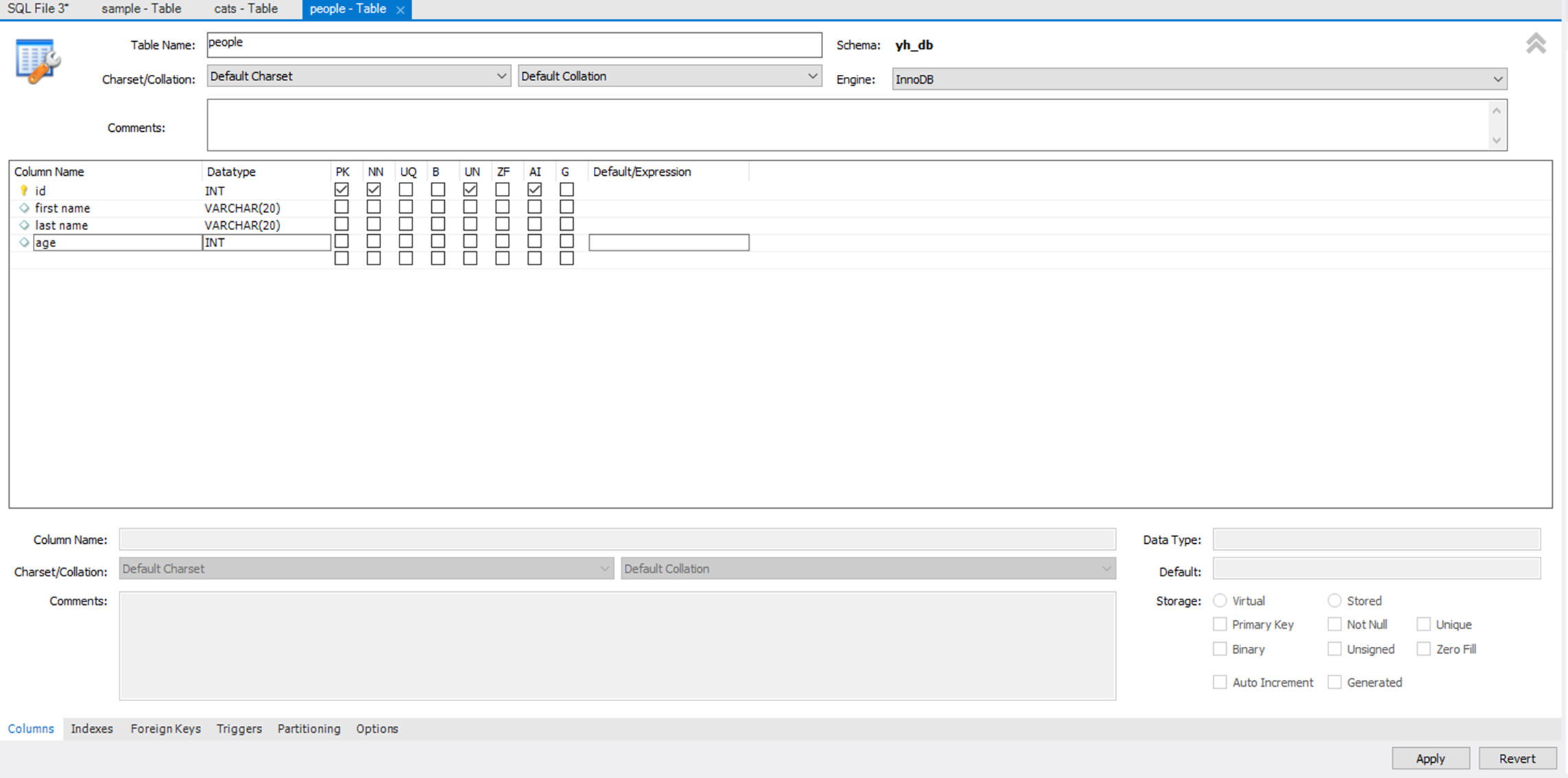Toggle NN checkbox for first name row
Screen dimensions: 1568x778
coord(373,207)
